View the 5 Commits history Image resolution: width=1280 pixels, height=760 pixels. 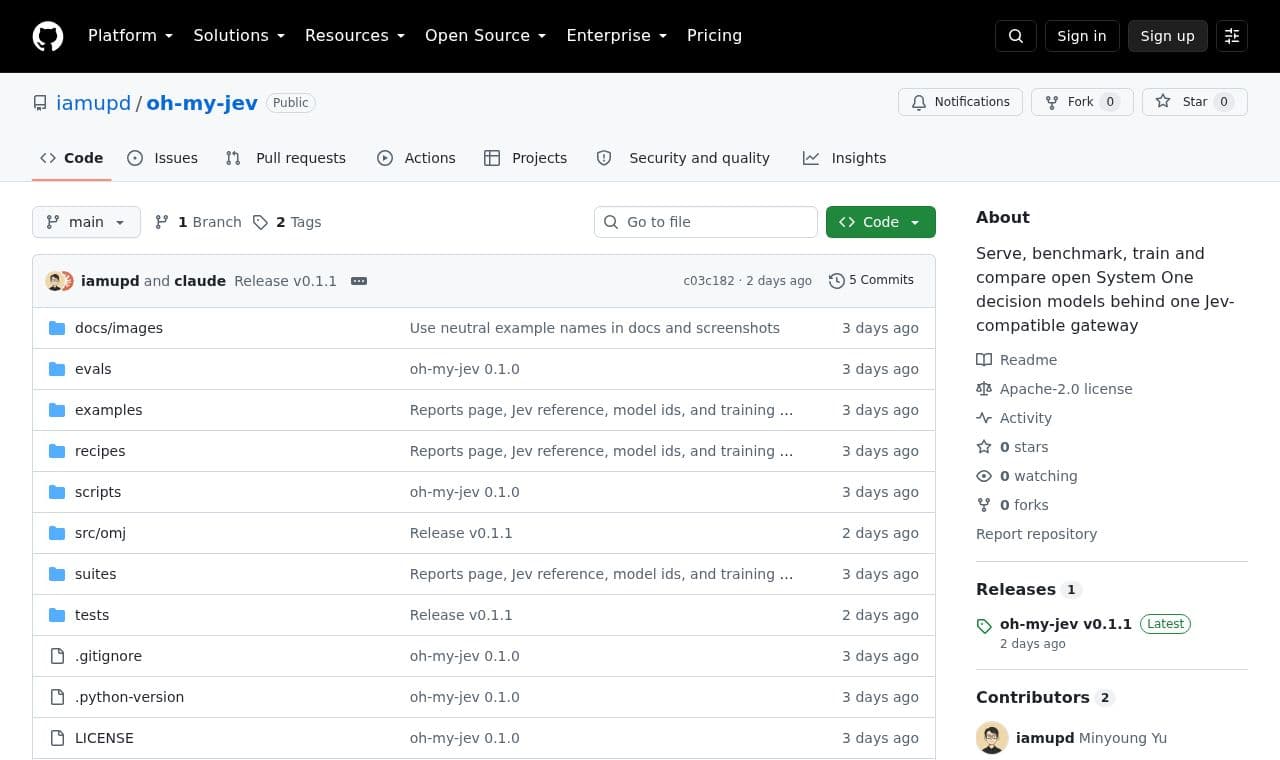point(871,281)
